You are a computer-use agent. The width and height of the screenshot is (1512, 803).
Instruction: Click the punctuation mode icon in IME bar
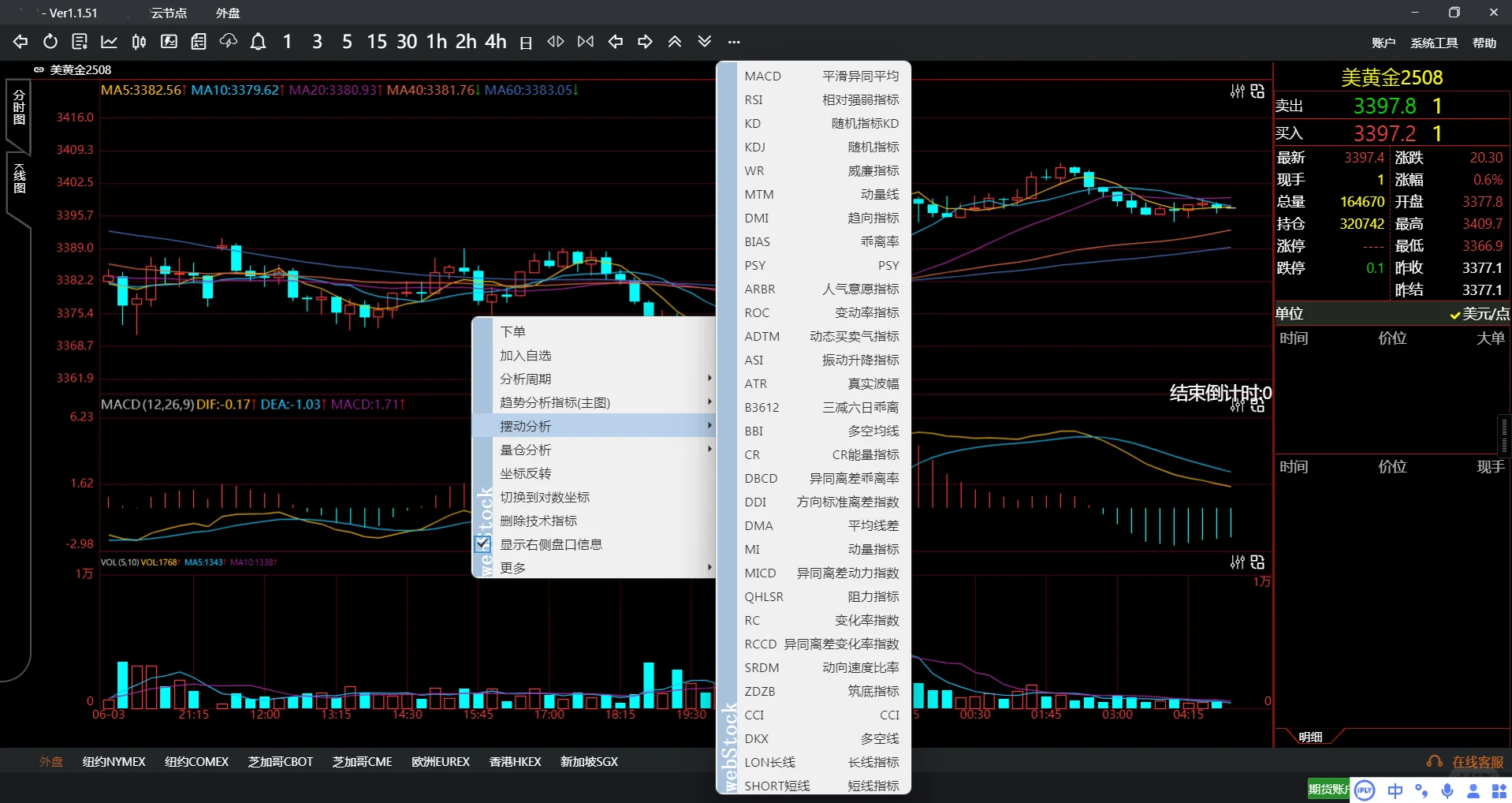pos(1421,790)
